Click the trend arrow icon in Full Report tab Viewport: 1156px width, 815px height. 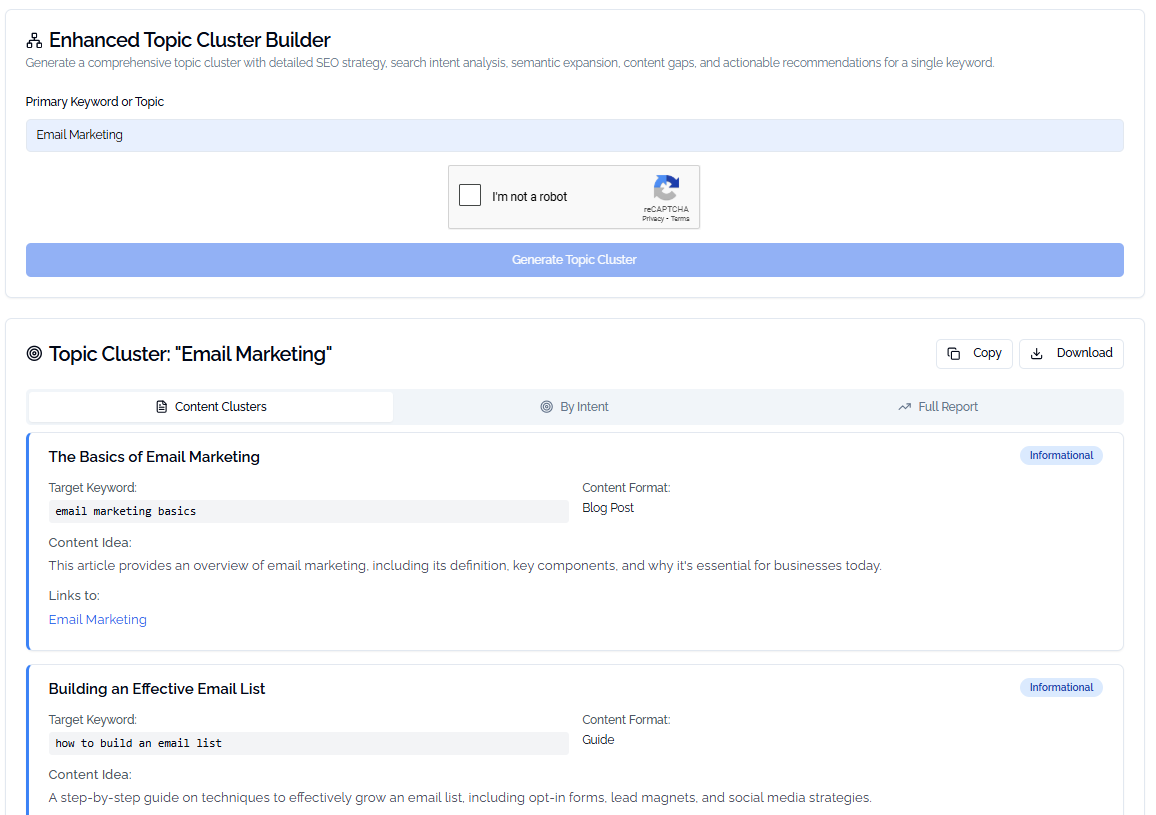tap(905, 407)
